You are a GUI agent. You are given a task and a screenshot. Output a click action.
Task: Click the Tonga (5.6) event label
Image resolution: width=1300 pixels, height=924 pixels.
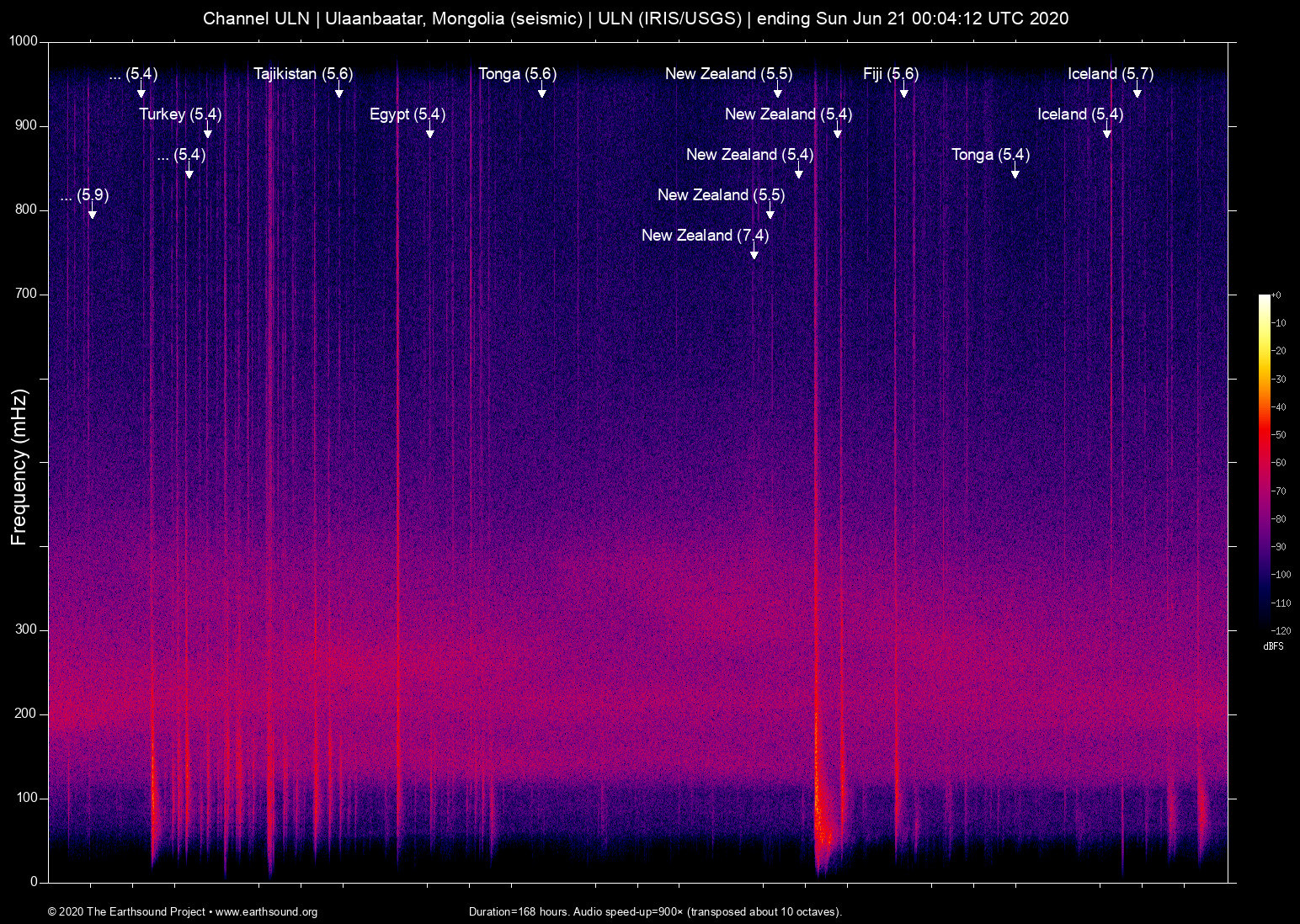517,74
